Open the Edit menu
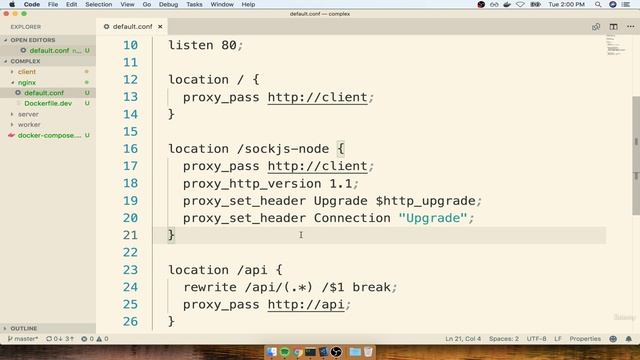This screenshot has height=360, width=640. coord(71,4)
